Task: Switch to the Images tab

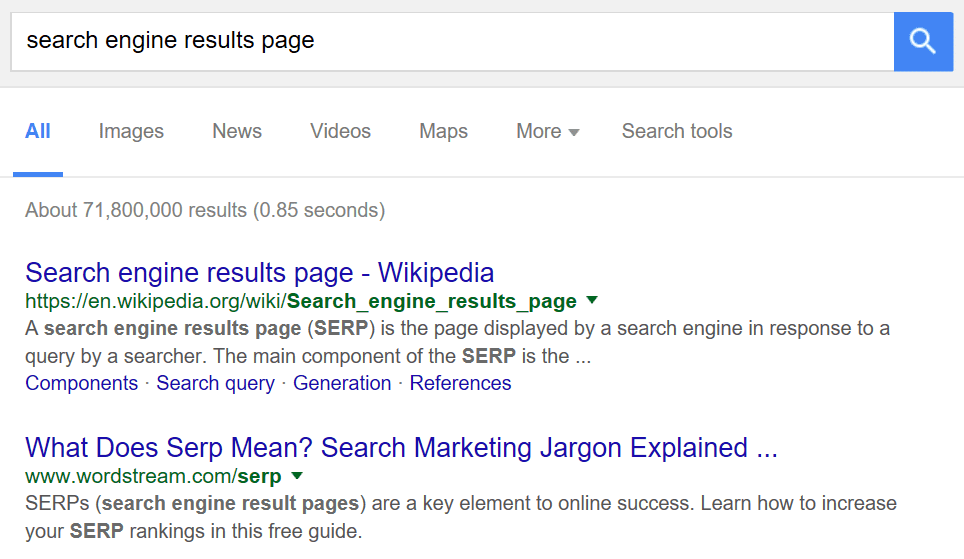Action: pos(131,131)
